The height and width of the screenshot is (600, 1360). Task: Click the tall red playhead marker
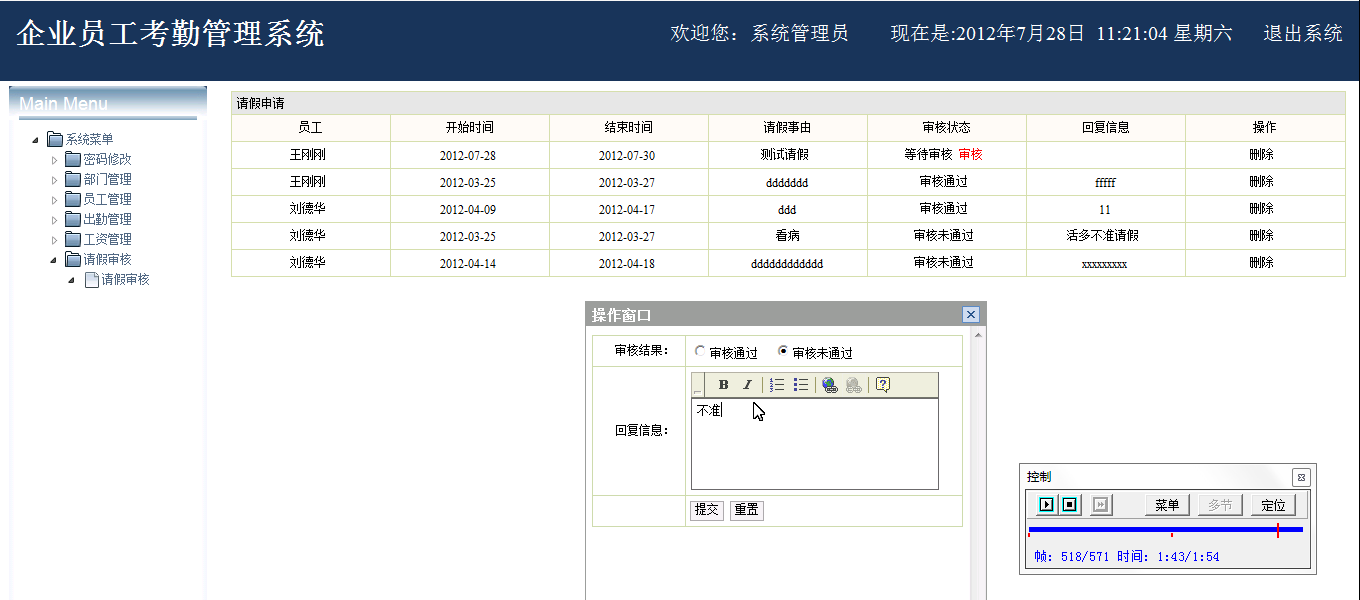coord(1278,530)
